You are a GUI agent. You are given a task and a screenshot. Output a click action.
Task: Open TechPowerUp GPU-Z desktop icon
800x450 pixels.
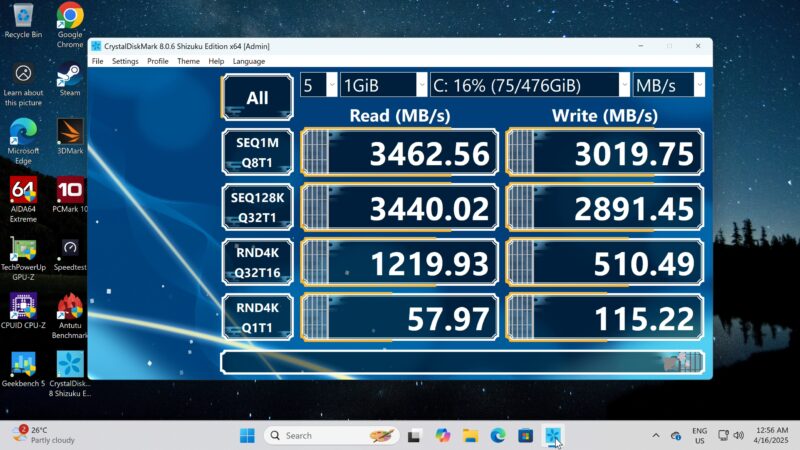(23, 258)
